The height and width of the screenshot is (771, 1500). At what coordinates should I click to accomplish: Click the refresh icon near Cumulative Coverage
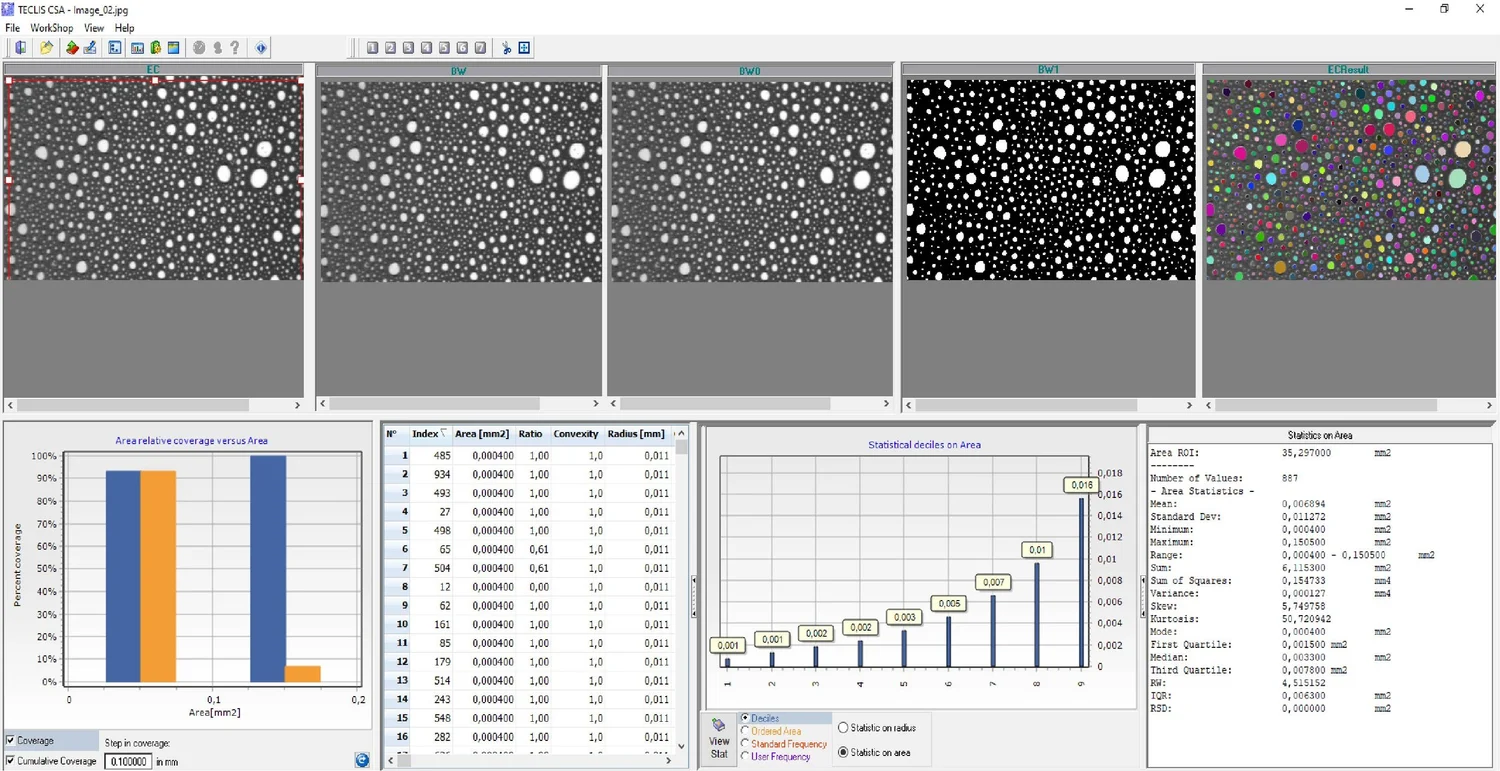point(361,760)
